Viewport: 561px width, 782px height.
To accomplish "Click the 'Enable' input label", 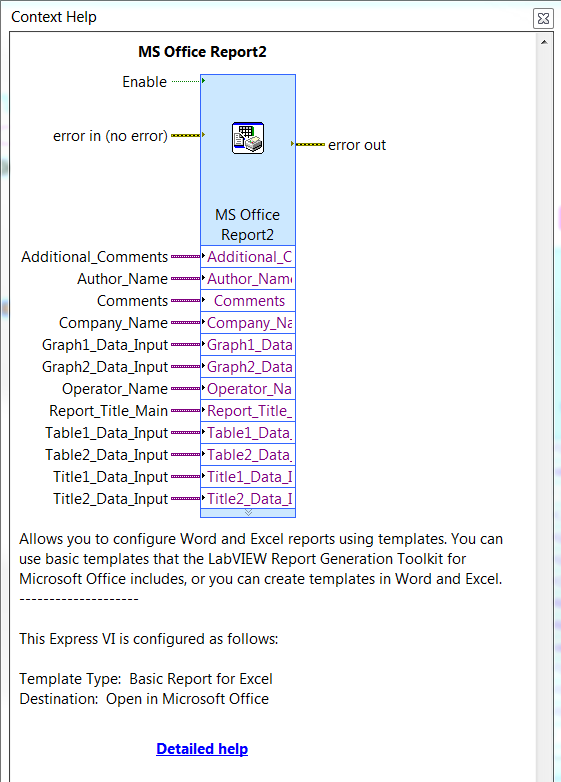I will (145, 82).
